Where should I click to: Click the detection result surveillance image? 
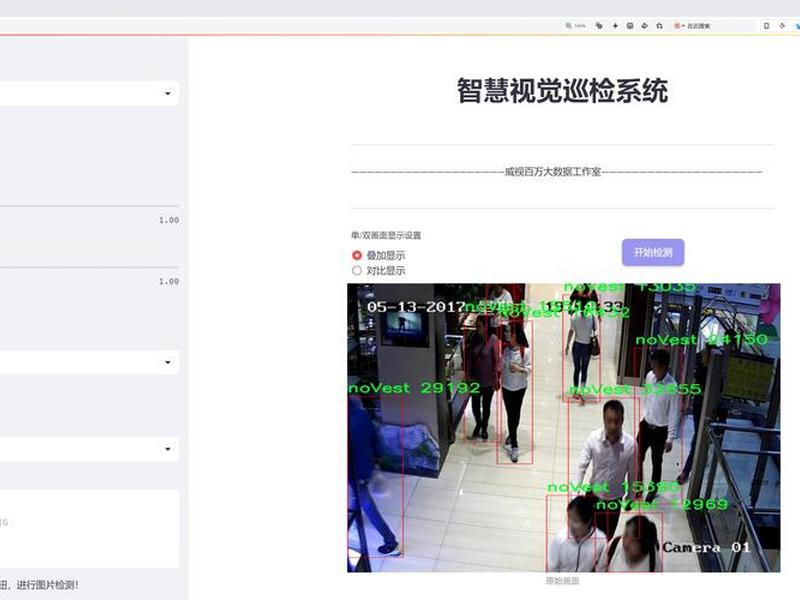pyautogui.click(x=564, y=428)
